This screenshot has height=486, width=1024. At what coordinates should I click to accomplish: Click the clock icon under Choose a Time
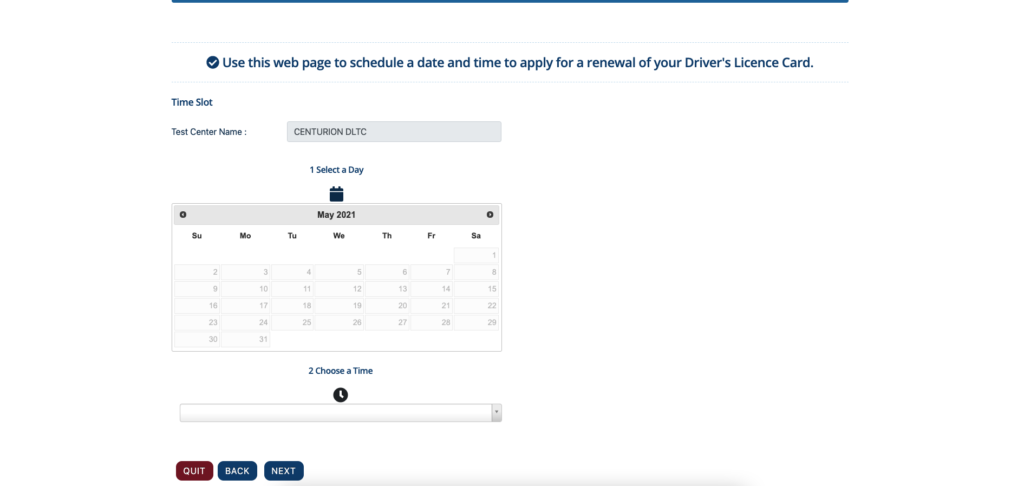point(340,395)
